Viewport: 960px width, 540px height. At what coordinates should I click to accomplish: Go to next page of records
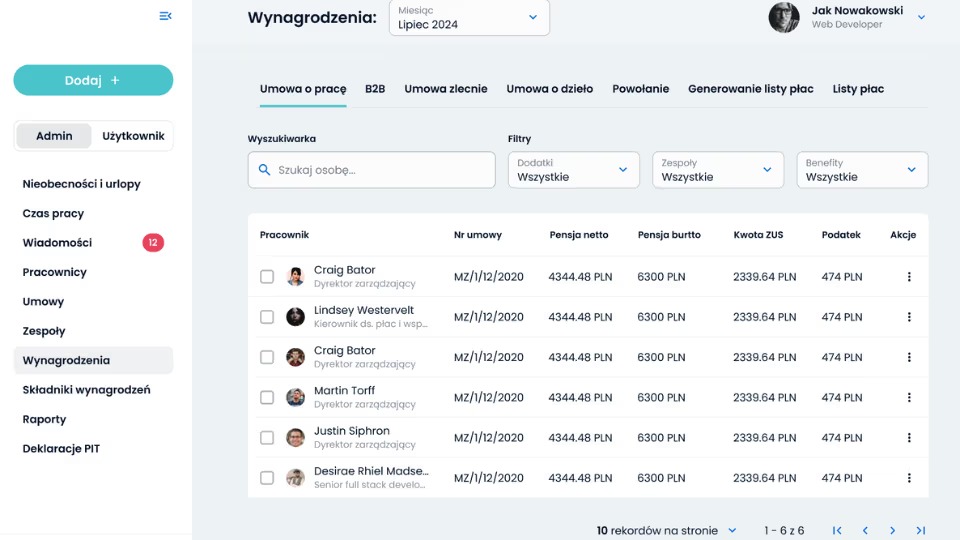893,531
